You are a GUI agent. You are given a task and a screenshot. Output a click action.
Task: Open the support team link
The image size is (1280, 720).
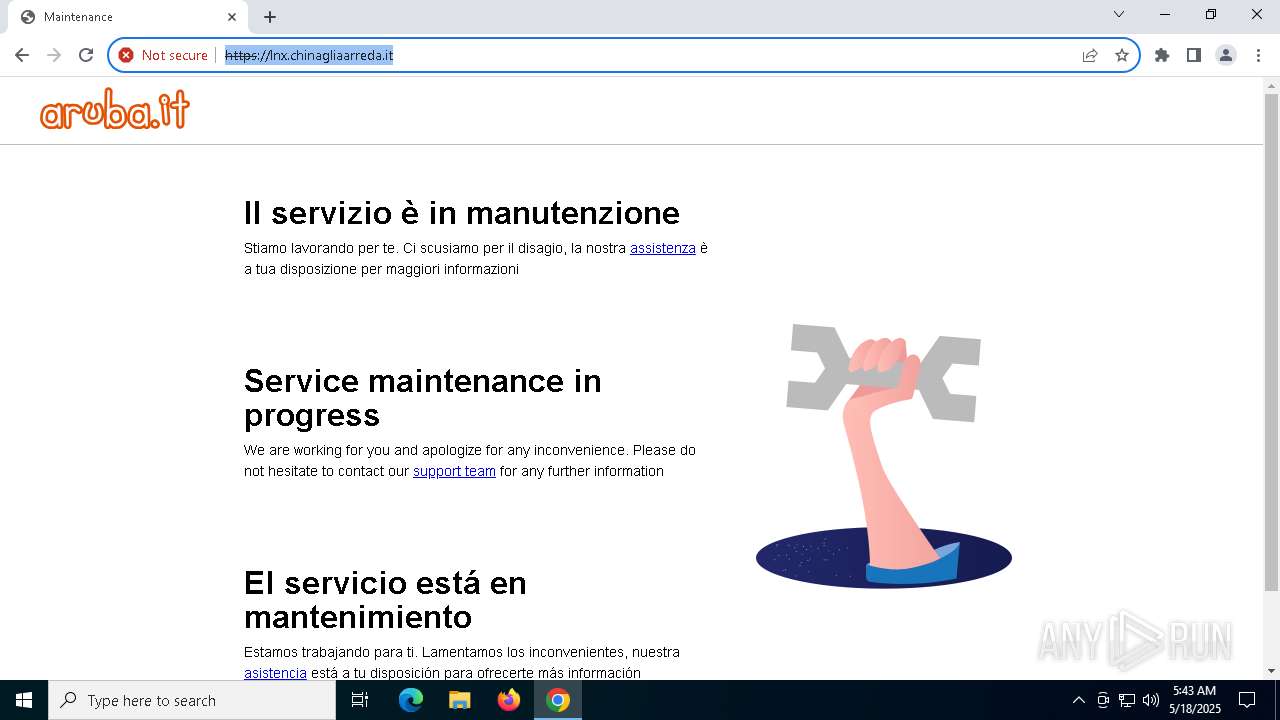[454, 471]
